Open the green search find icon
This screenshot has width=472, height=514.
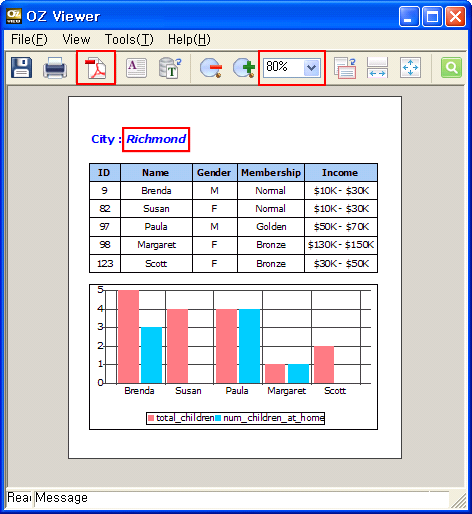[451, 68]
